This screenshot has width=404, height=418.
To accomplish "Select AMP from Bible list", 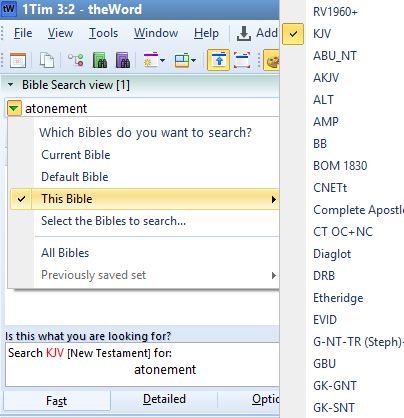I will [326, 122].
